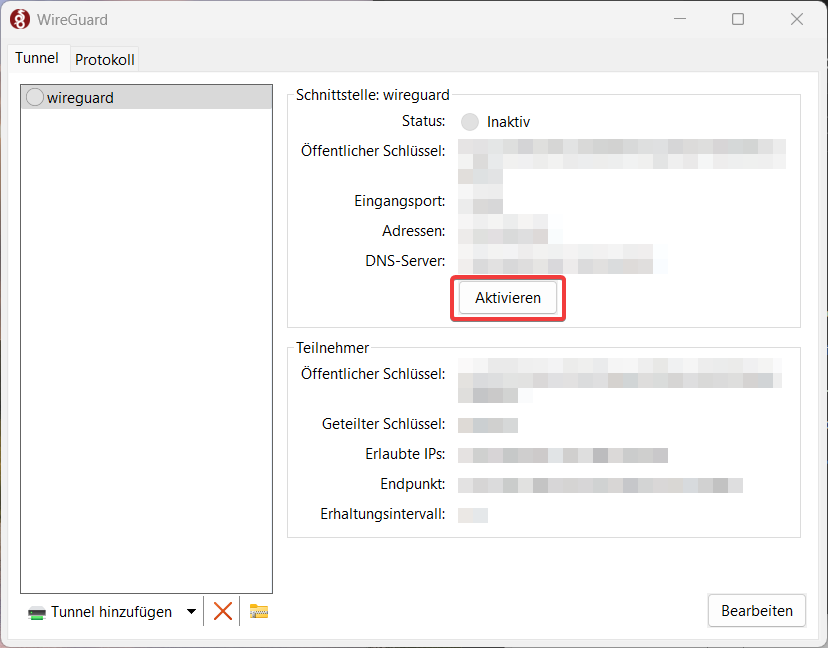Click the Eingangsport value
This screenshot has width=828, height=648.
tap(480, 201)
